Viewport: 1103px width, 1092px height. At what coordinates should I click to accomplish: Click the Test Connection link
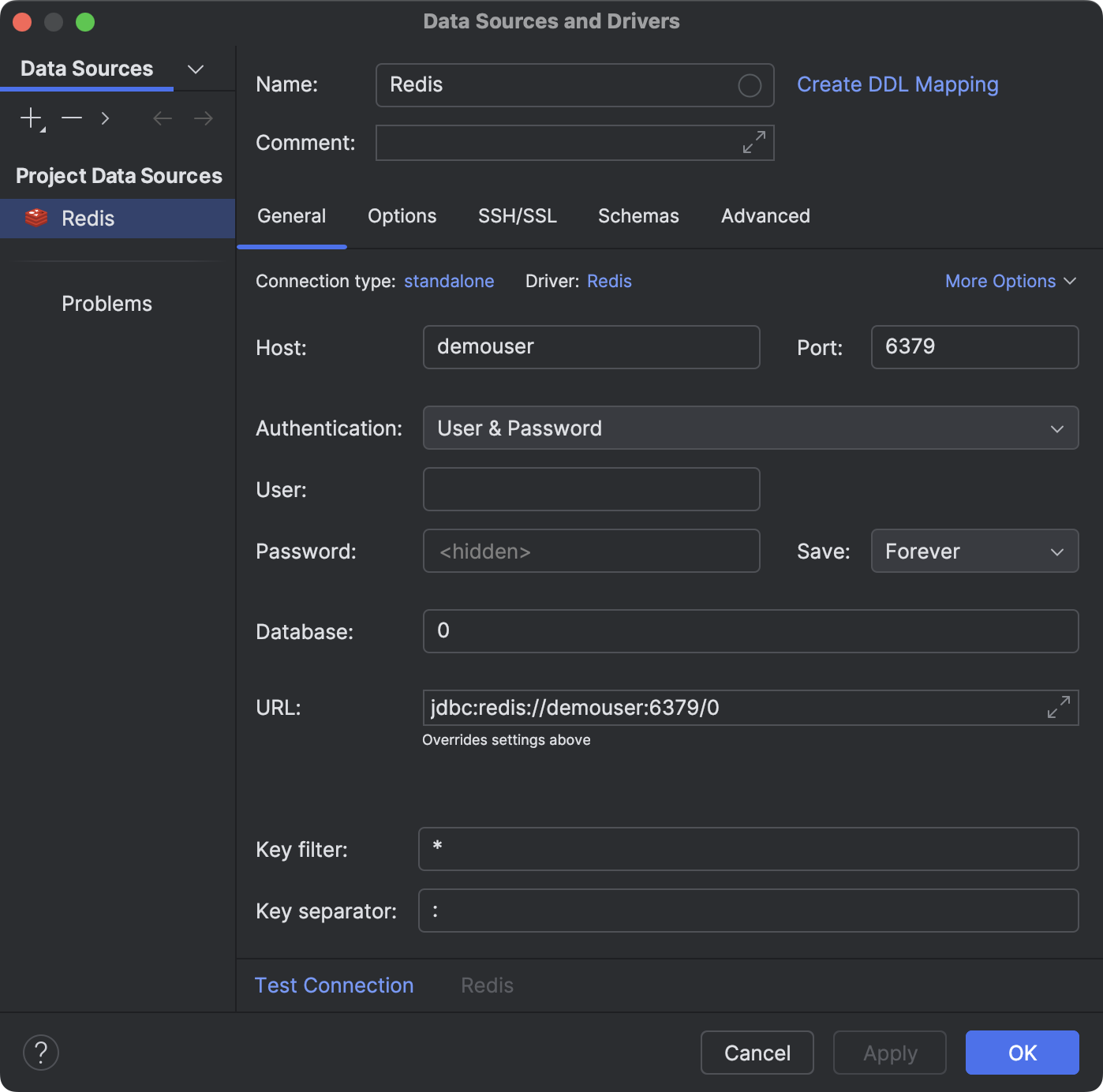(334, 985)
